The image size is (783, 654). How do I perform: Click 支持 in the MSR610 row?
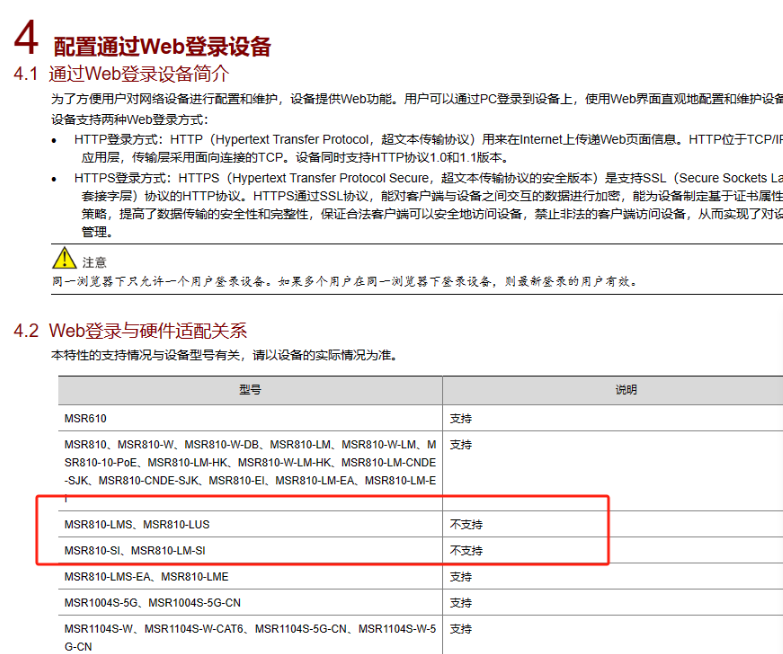460,418
